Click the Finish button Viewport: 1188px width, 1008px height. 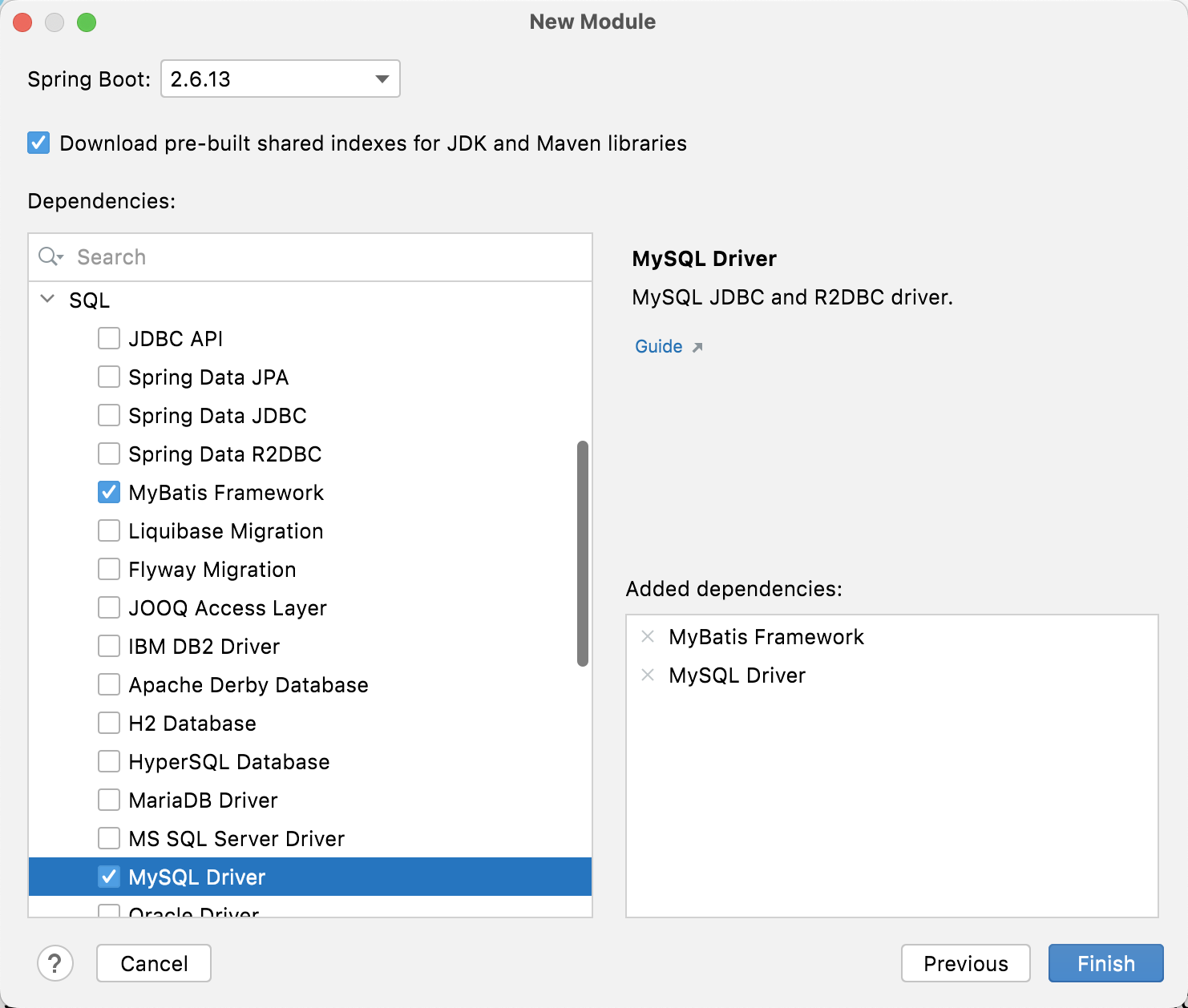[x=1106, y=963]
